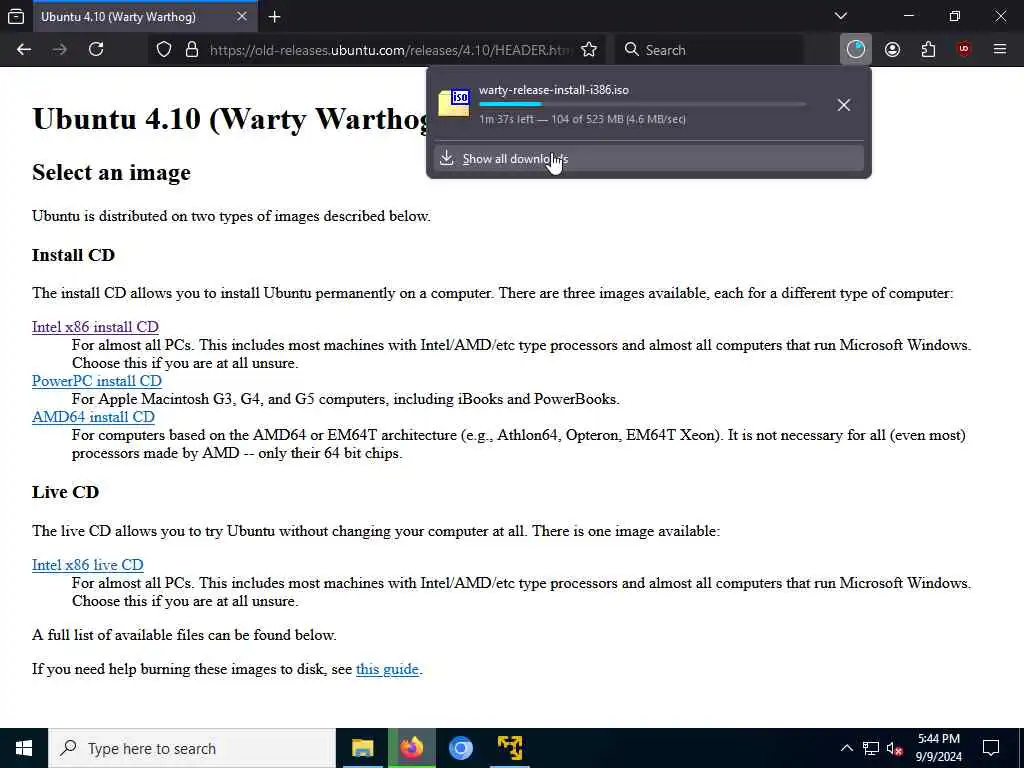Click the 'Install CD' heading

point(73,255)
